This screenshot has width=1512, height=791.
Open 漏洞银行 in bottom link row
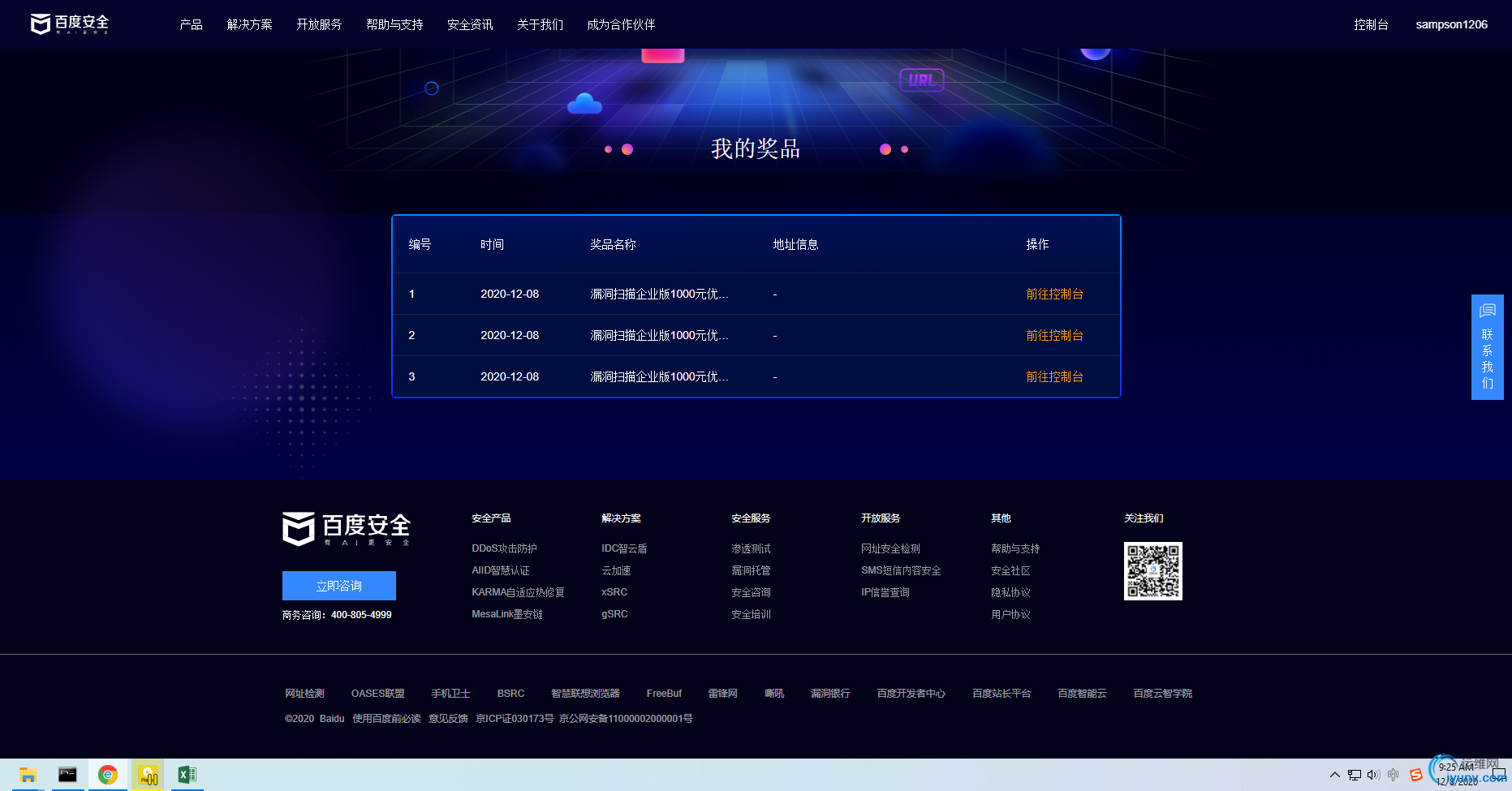pyautogui.click(x=830, y=694)
